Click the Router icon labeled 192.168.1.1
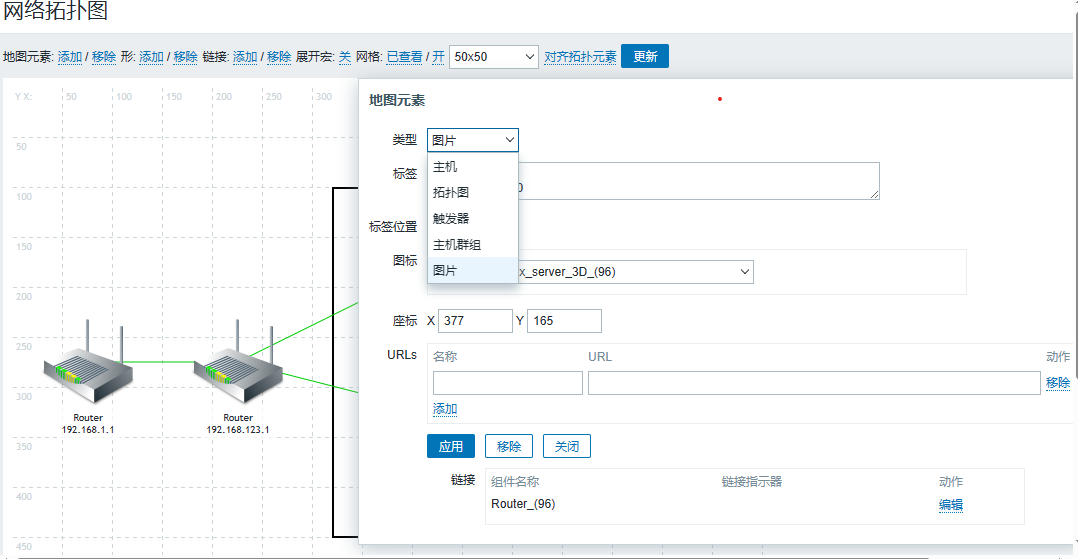1078x559 pixels. (88, 366)
